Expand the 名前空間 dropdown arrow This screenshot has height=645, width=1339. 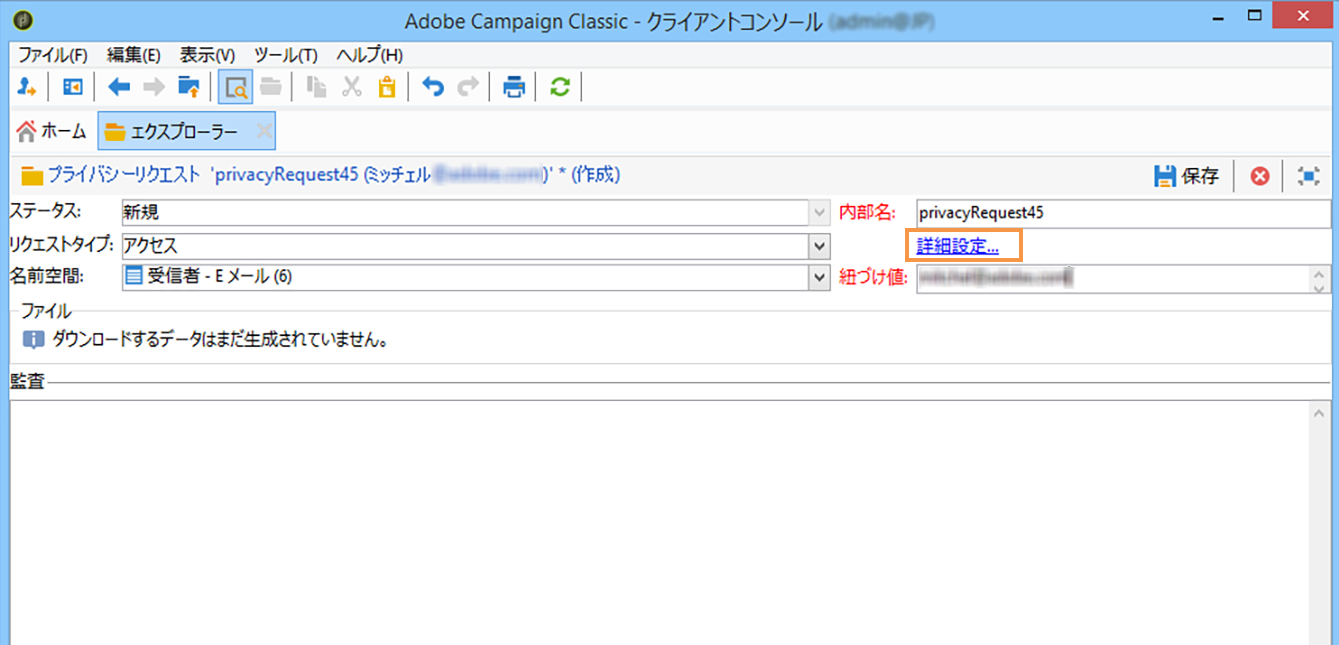pos(820,278)
